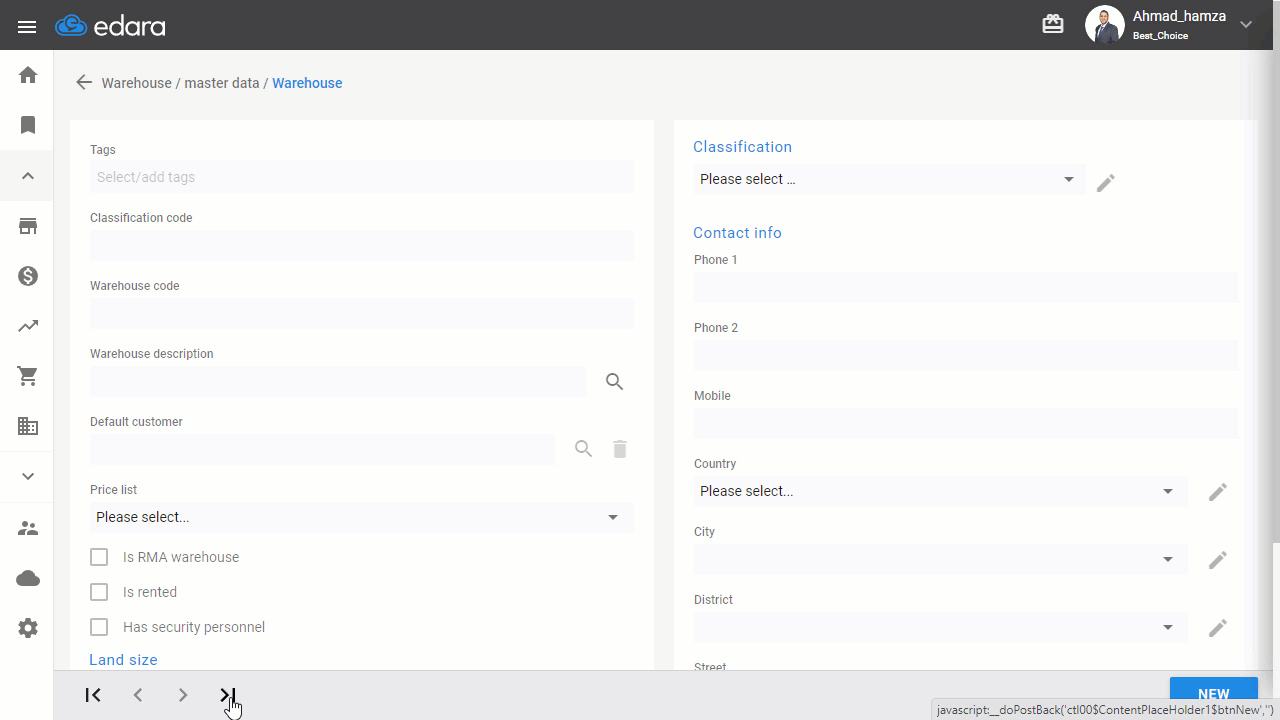Open the Classification dropdown
This screenshot has width=1280, height=720.
pos(889,179)
